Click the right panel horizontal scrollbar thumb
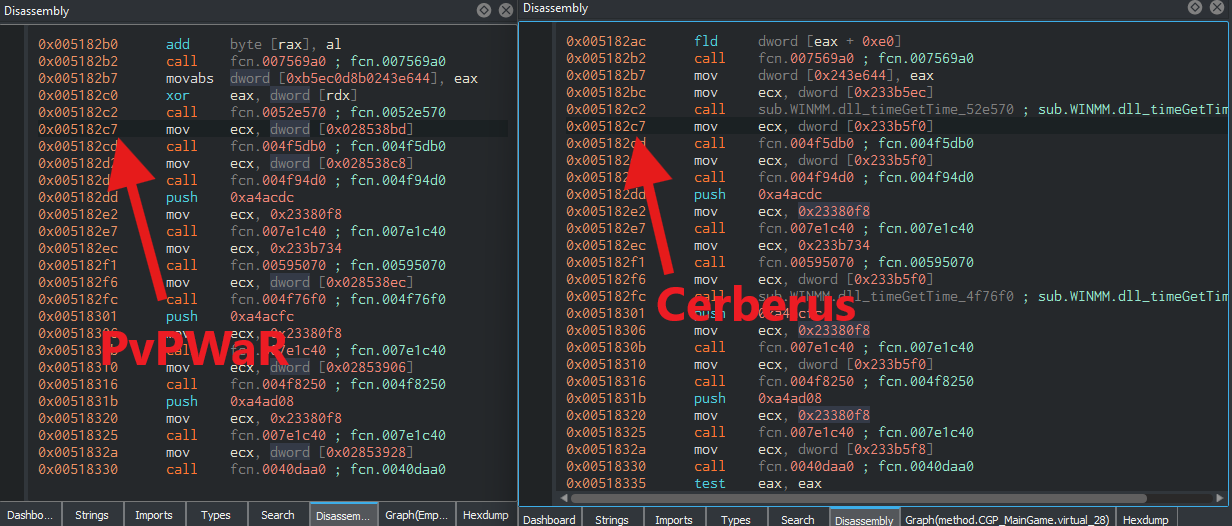This screenshot has height=526, width=1232. click(857, 497)
